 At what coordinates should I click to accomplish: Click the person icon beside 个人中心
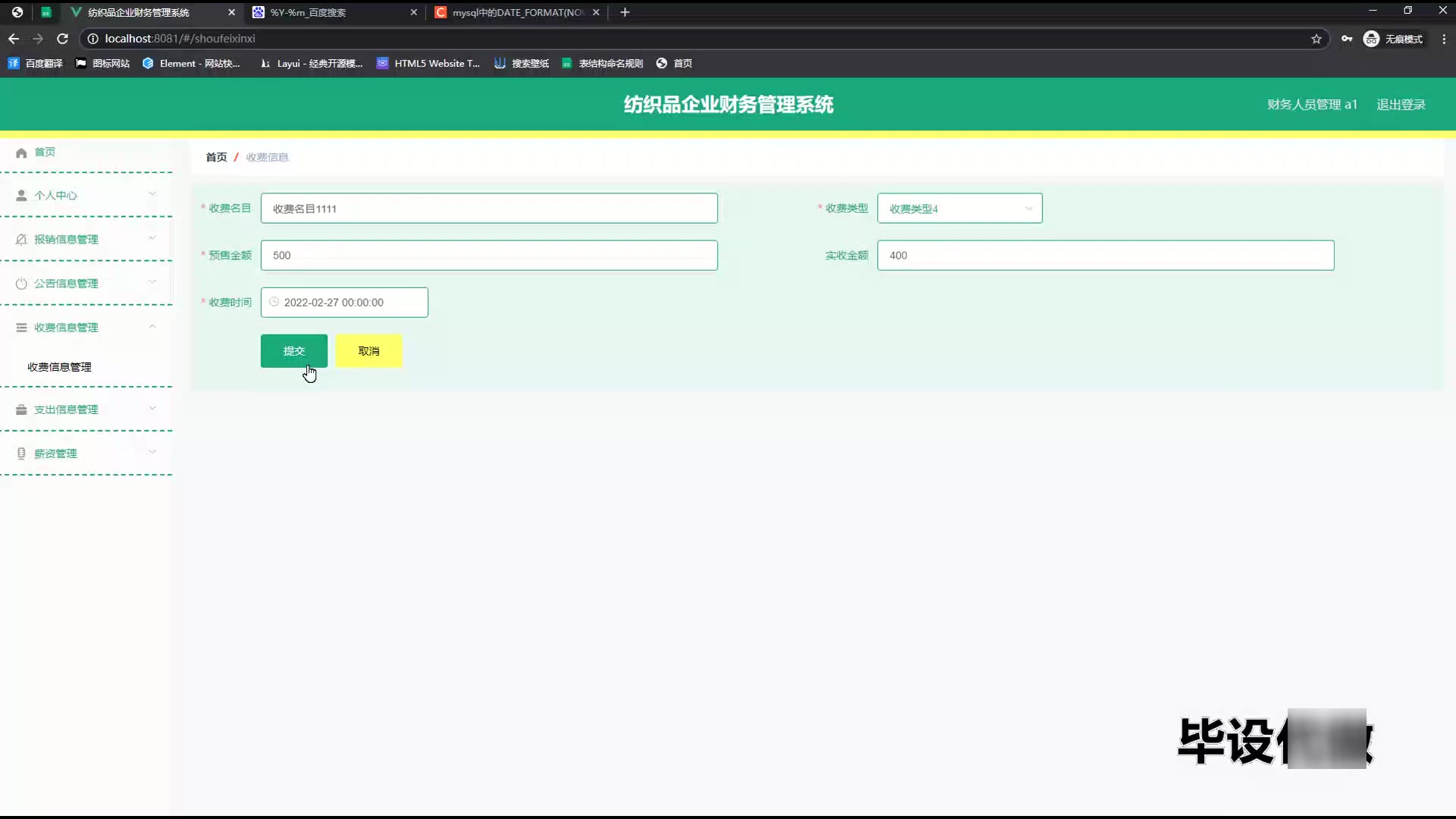coord(21,196)
